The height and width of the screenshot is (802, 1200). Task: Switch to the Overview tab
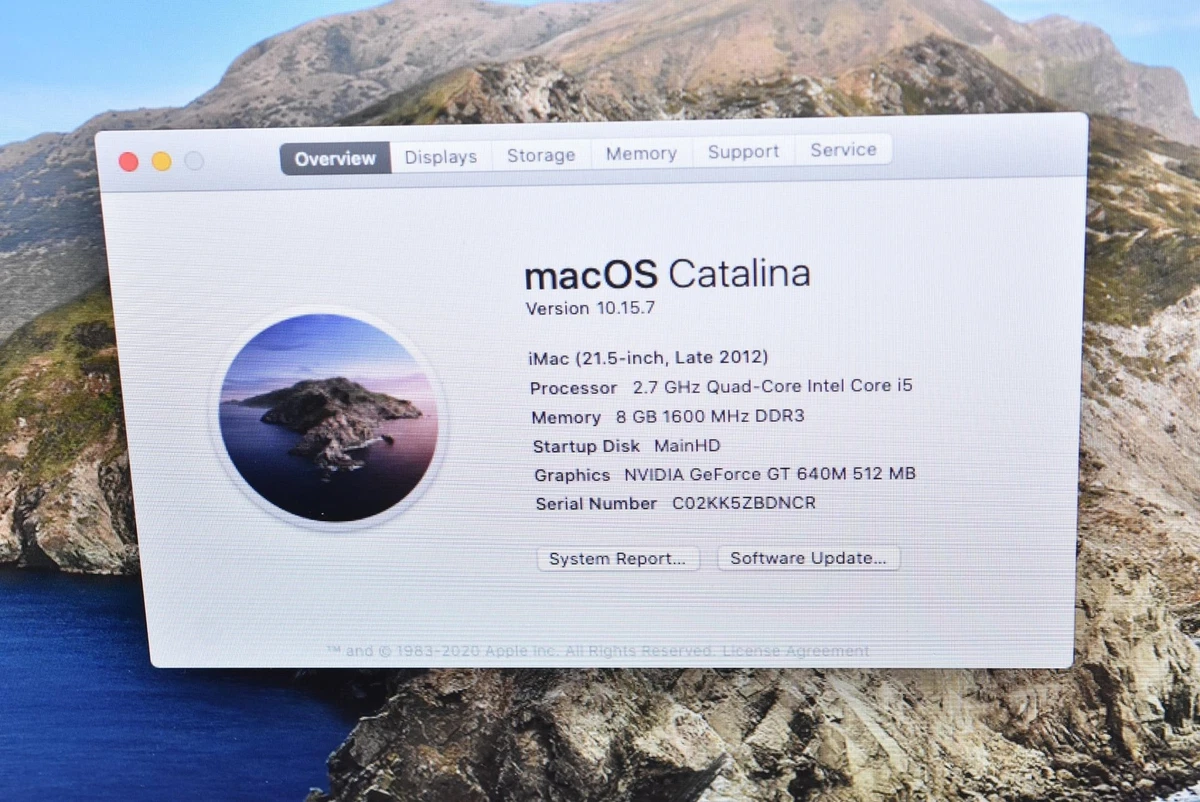[x=335, y=158]
